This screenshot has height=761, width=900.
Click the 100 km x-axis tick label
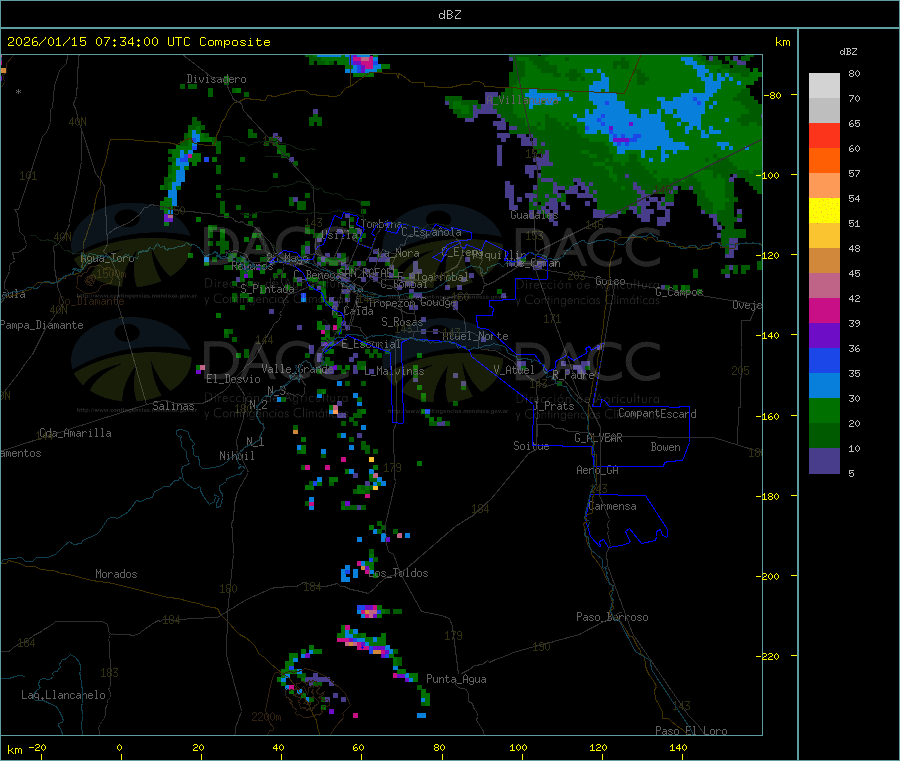(518, 747)
